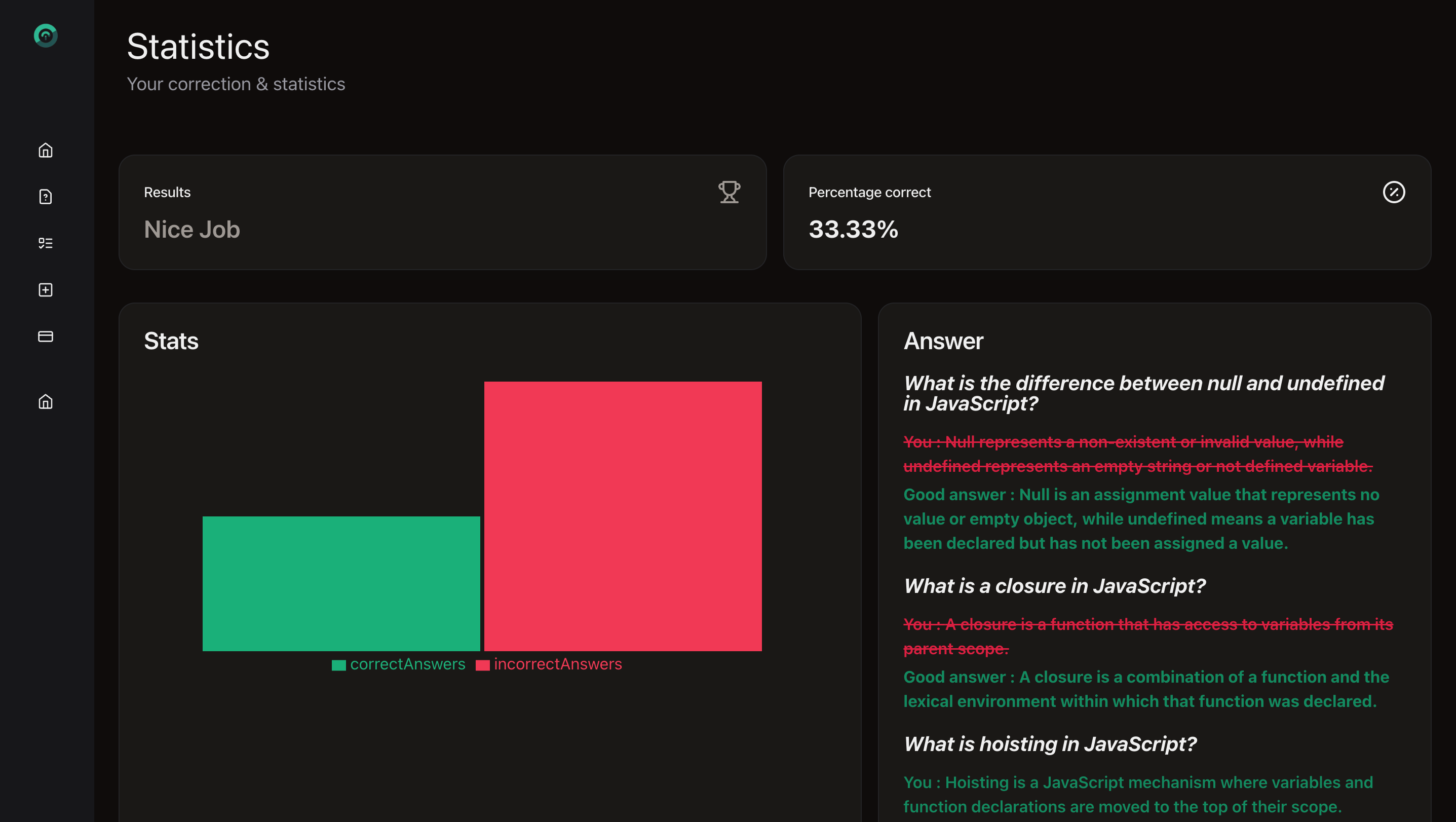Image resolution: width=1456 pixels, height=822 pixels.
Task: Click the closure question heading
Action: (1054, 586)
